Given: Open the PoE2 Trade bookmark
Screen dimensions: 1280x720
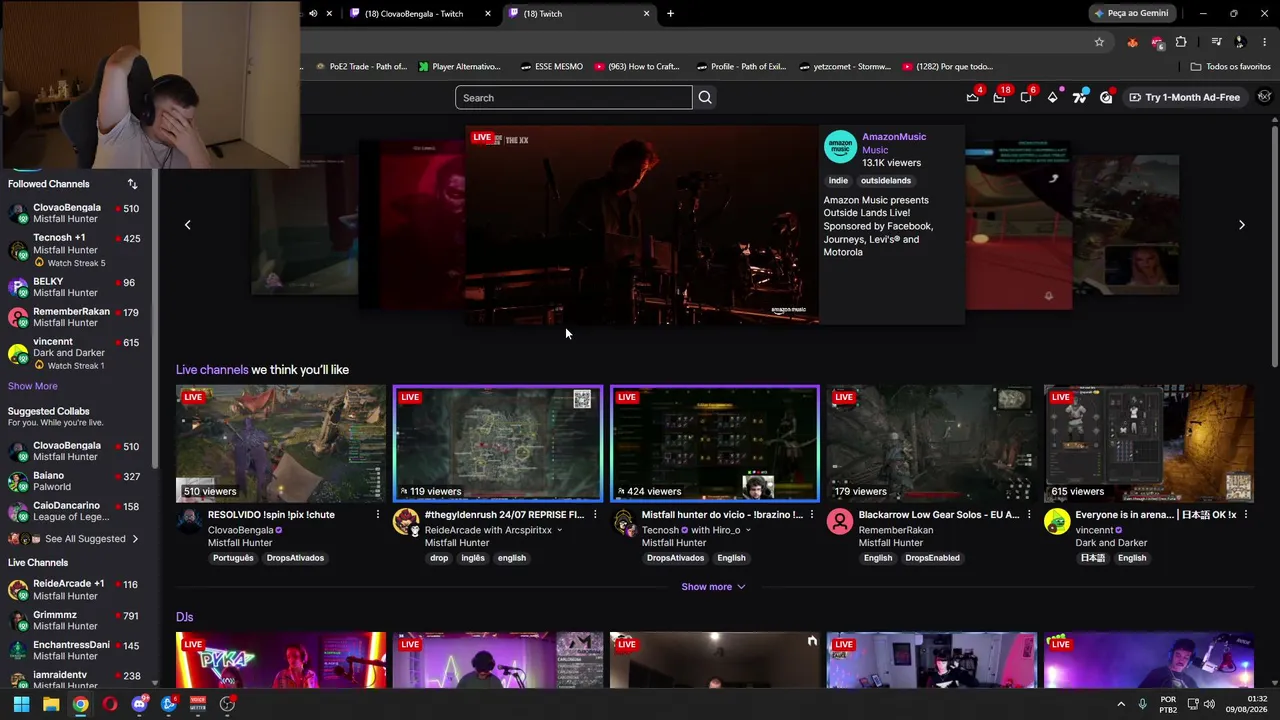Looking at the screenshot, I should click(362, 67).
